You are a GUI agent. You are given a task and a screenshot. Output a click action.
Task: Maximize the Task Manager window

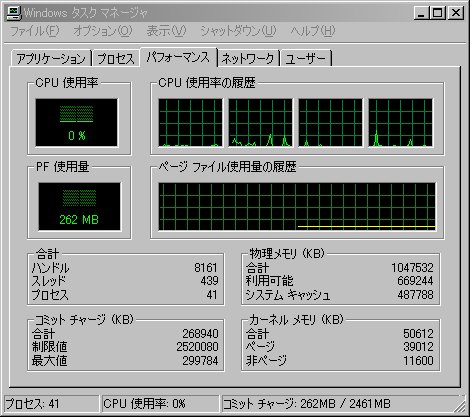438,13
